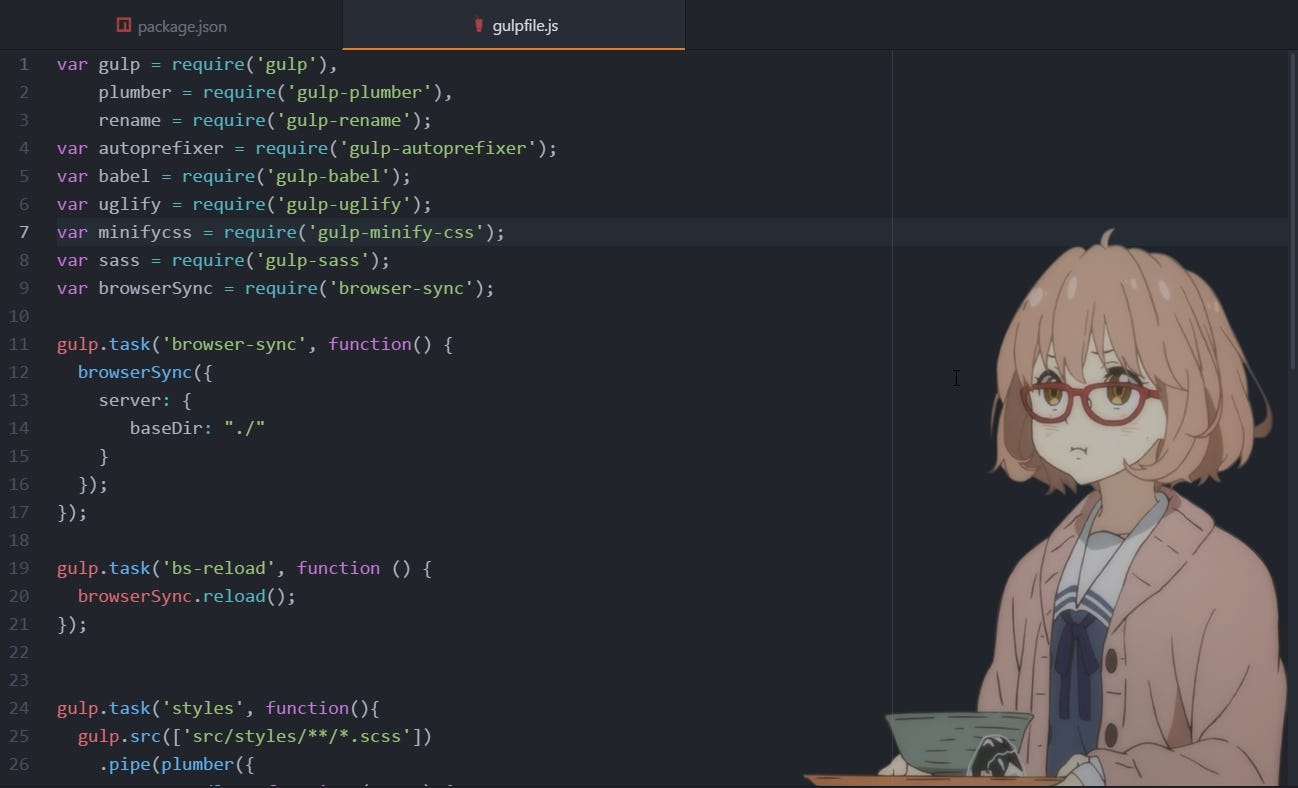
Task: Click the 'styles' task name
Action: pyautogui.click(x=203, y=708)
